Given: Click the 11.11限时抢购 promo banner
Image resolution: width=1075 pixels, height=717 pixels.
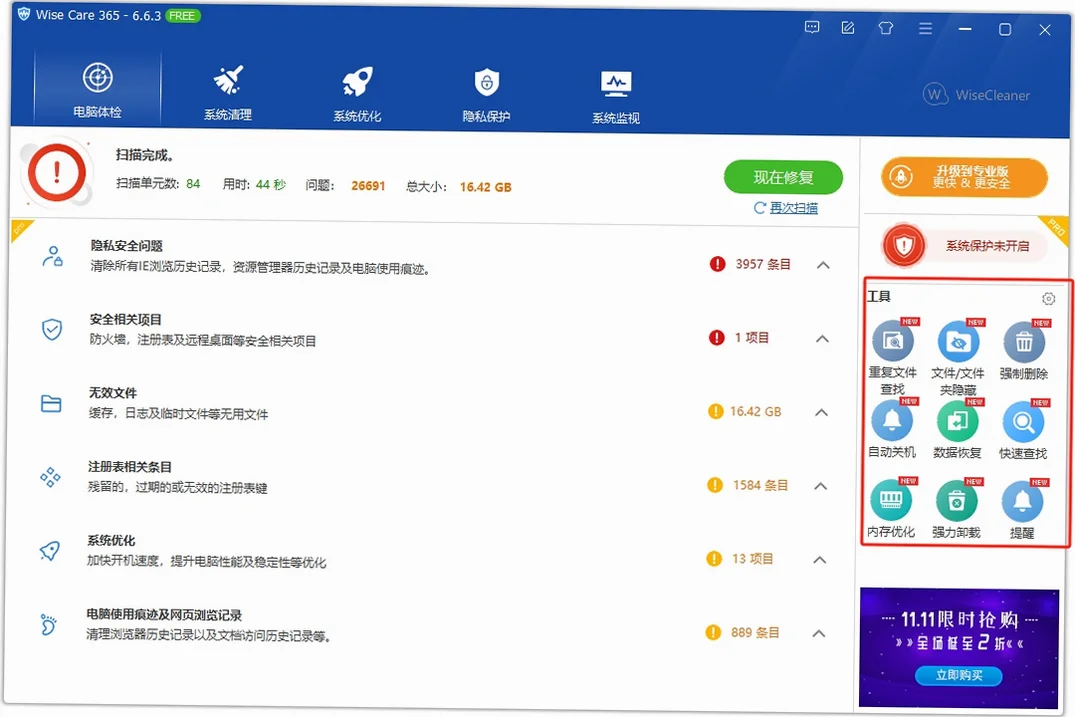Looking at the screenshot, I should click(958, 647).
